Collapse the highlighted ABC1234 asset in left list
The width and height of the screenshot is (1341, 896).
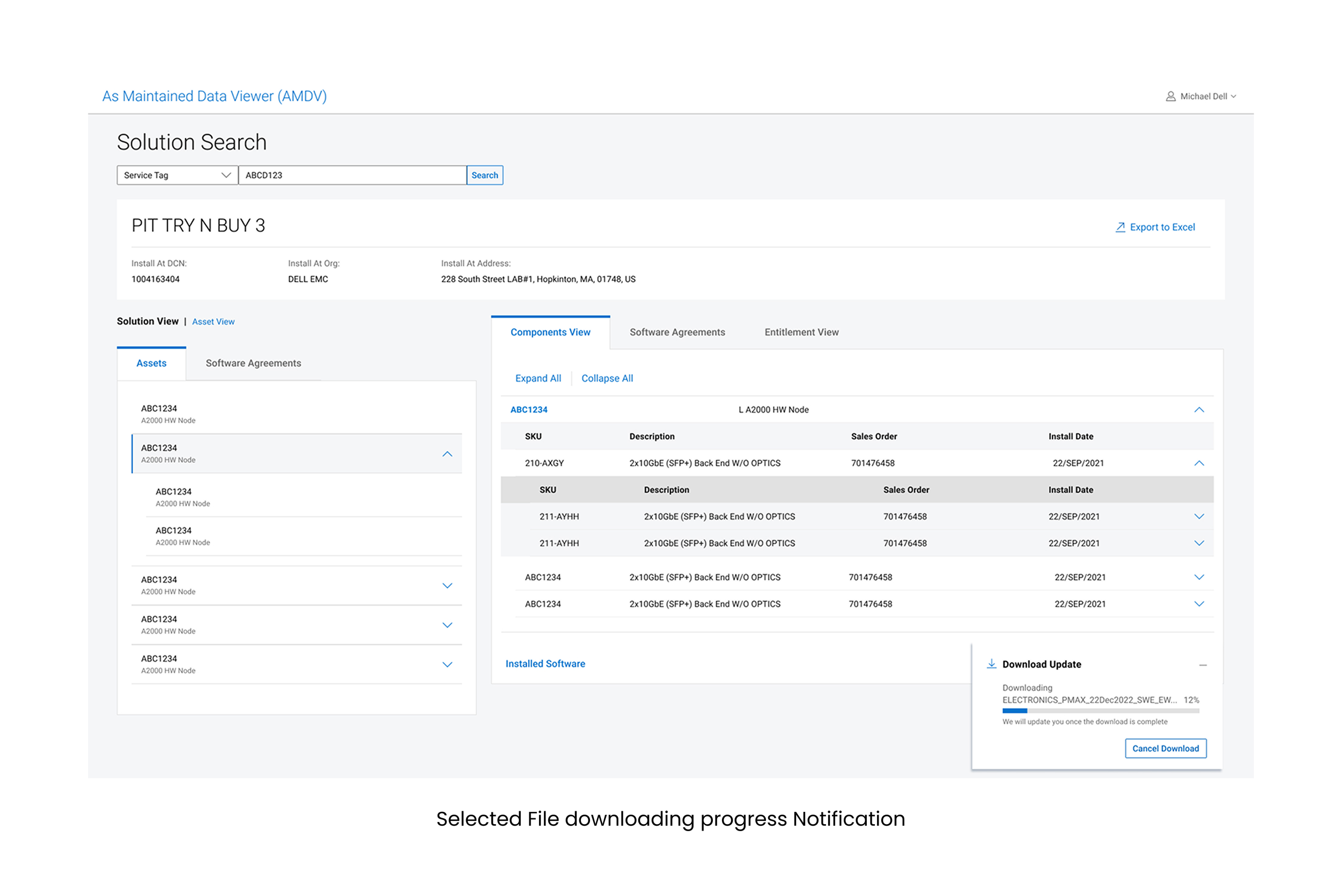[x=447, y=454]
